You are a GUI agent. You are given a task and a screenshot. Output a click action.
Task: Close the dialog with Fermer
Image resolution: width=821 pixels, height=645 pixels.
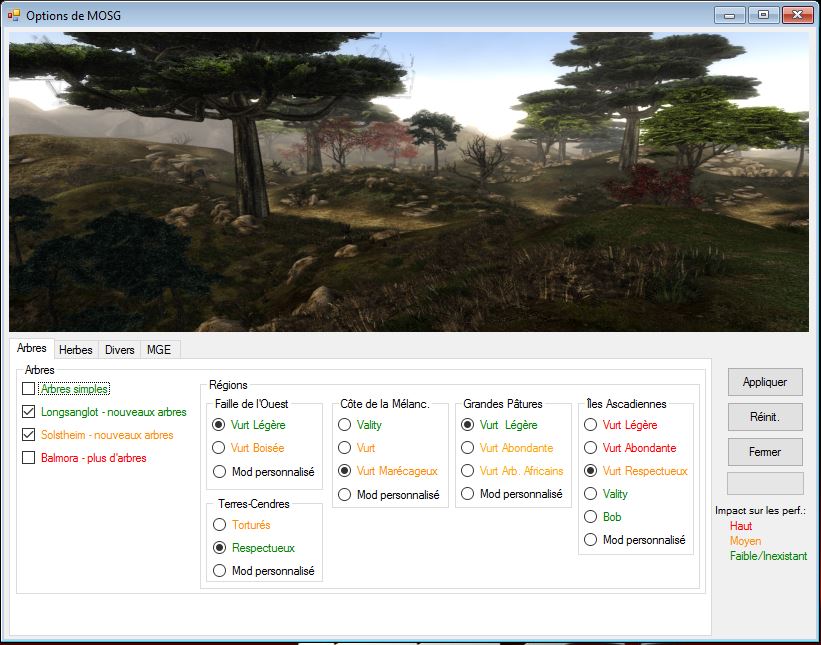coord(765,452)
